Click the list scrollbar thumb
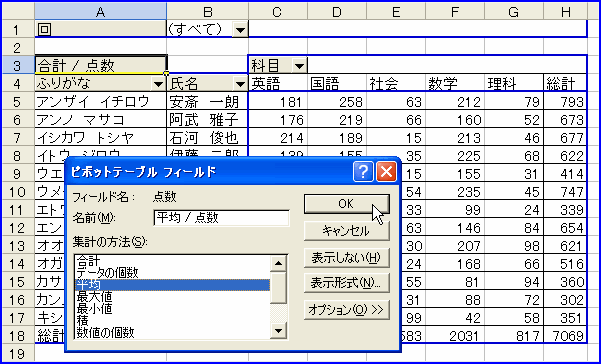 point(278,287)
